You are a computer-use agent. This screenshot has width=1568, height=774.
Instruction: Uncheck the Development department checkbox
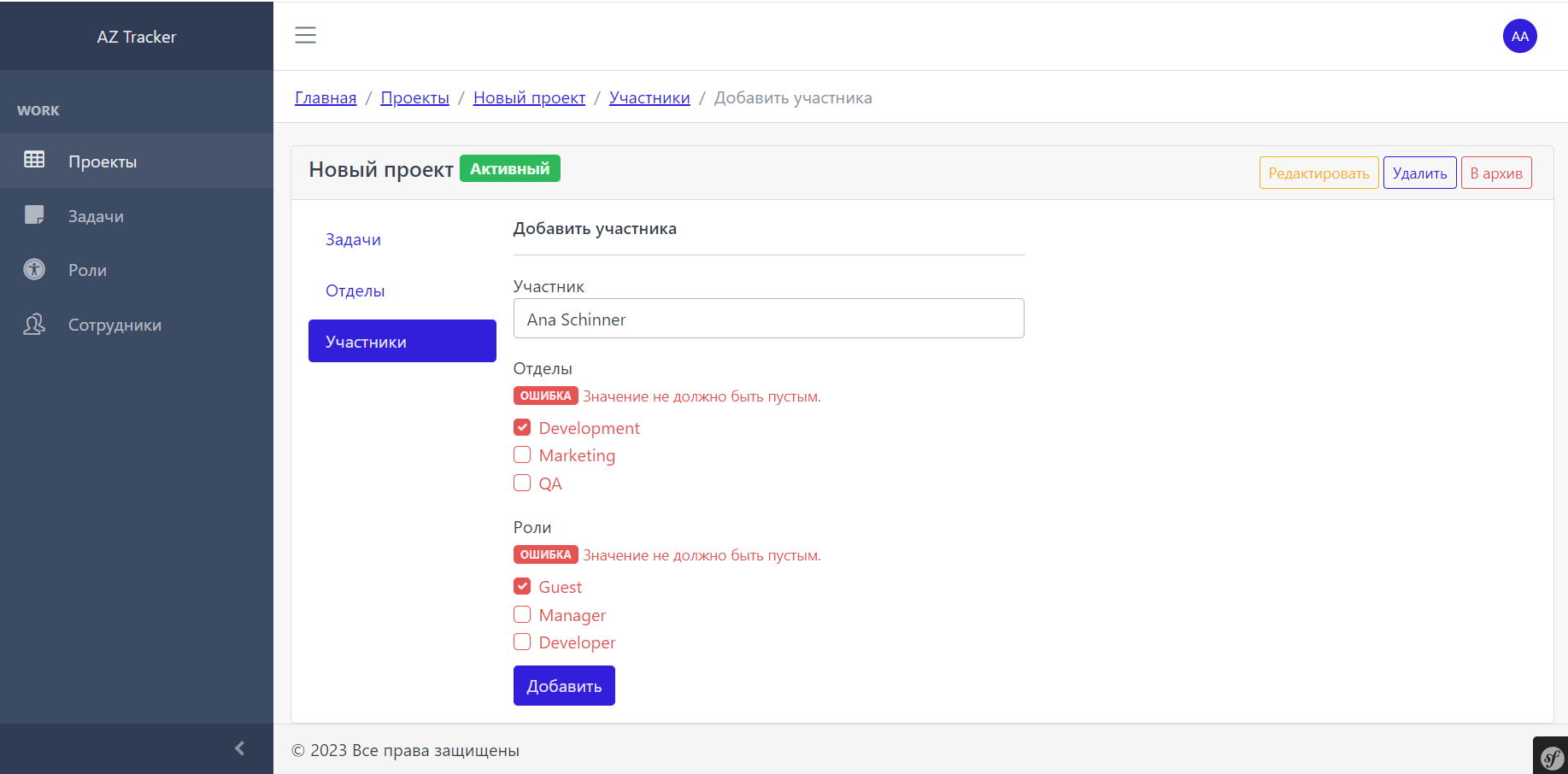click(522, 427)
